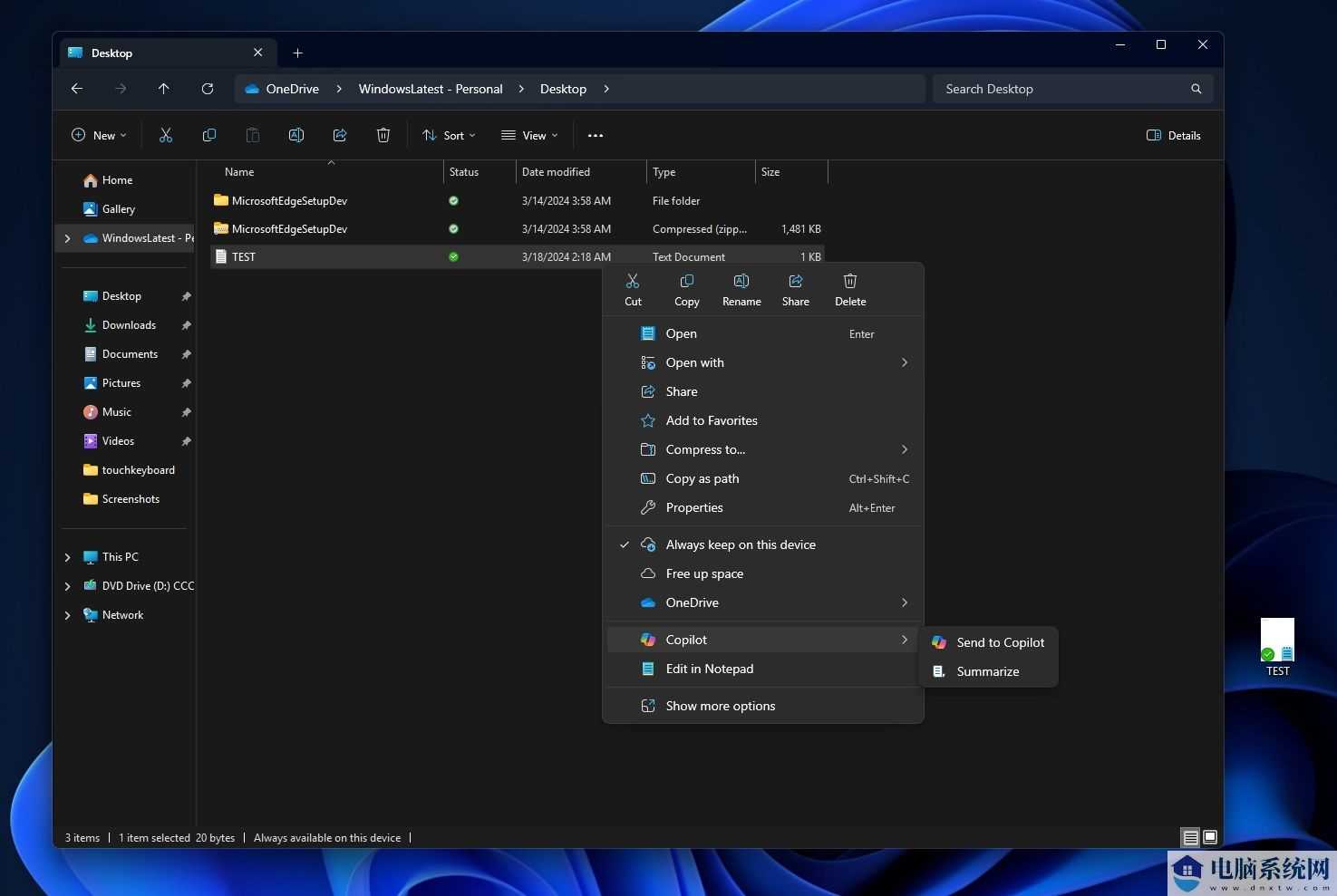Click Delete in the context menu

point(850,291)
